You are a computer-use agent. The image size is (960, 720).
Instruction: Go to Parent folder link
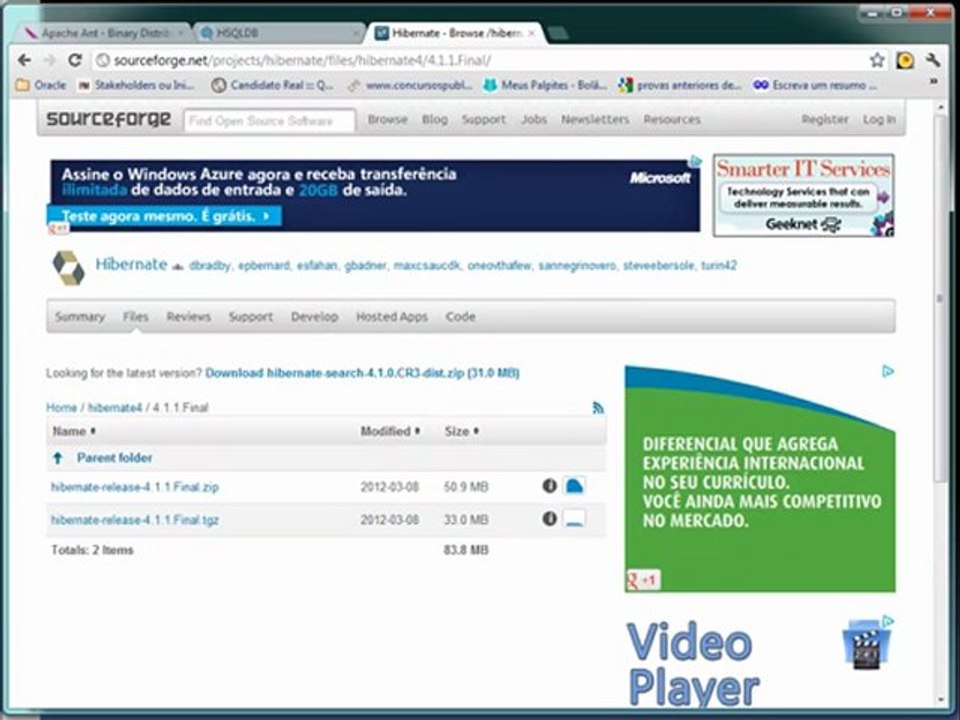[114, 457]
